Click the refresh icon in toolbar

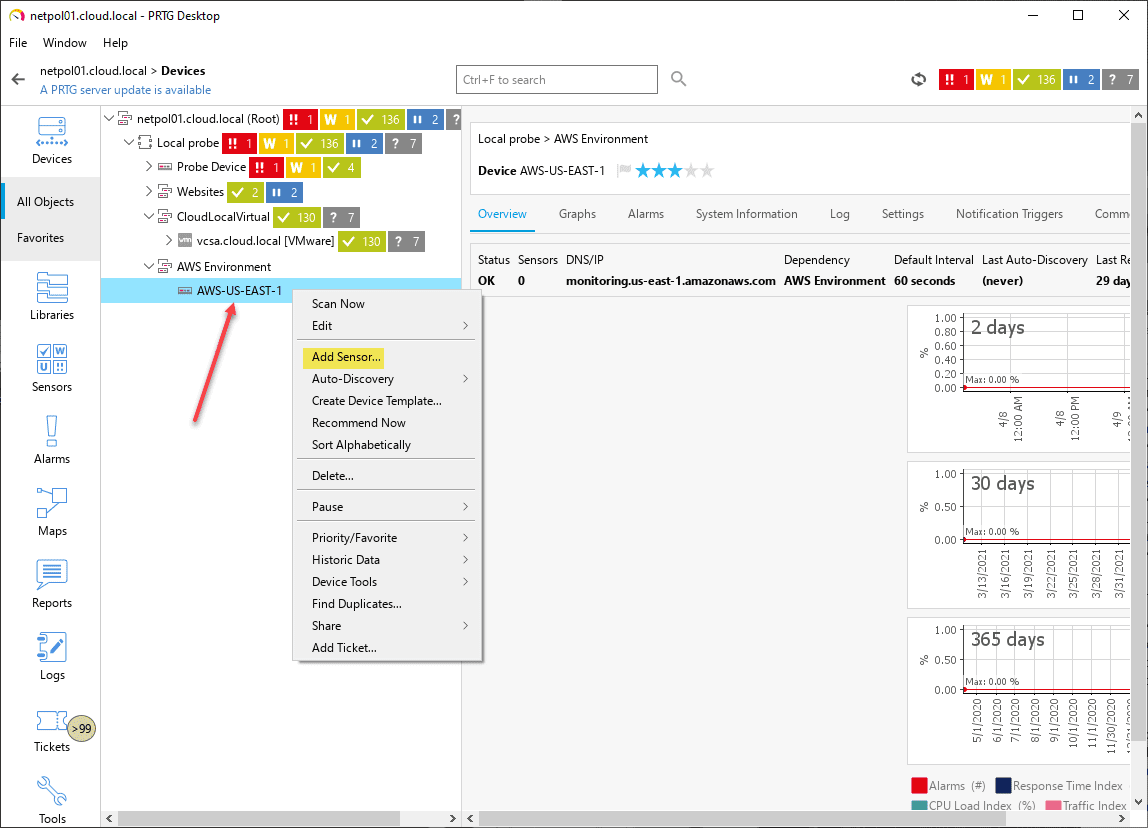point(918,79)
